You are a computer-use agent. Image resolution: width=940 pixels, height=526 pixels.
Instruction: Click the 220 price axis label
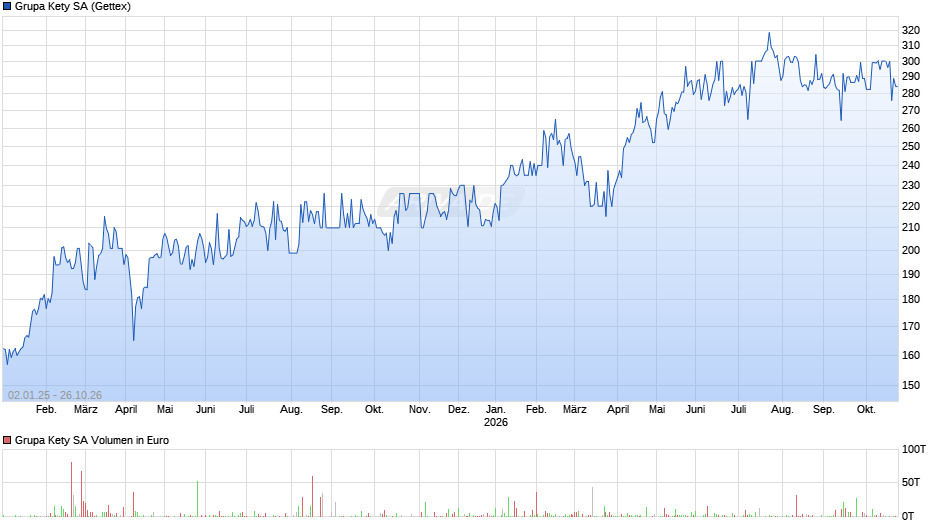pos(911,206)
